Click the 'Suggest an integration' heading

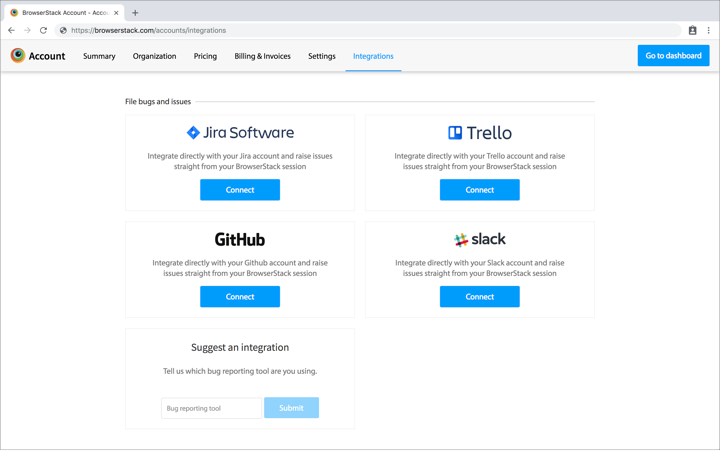(x=240, y=347)
